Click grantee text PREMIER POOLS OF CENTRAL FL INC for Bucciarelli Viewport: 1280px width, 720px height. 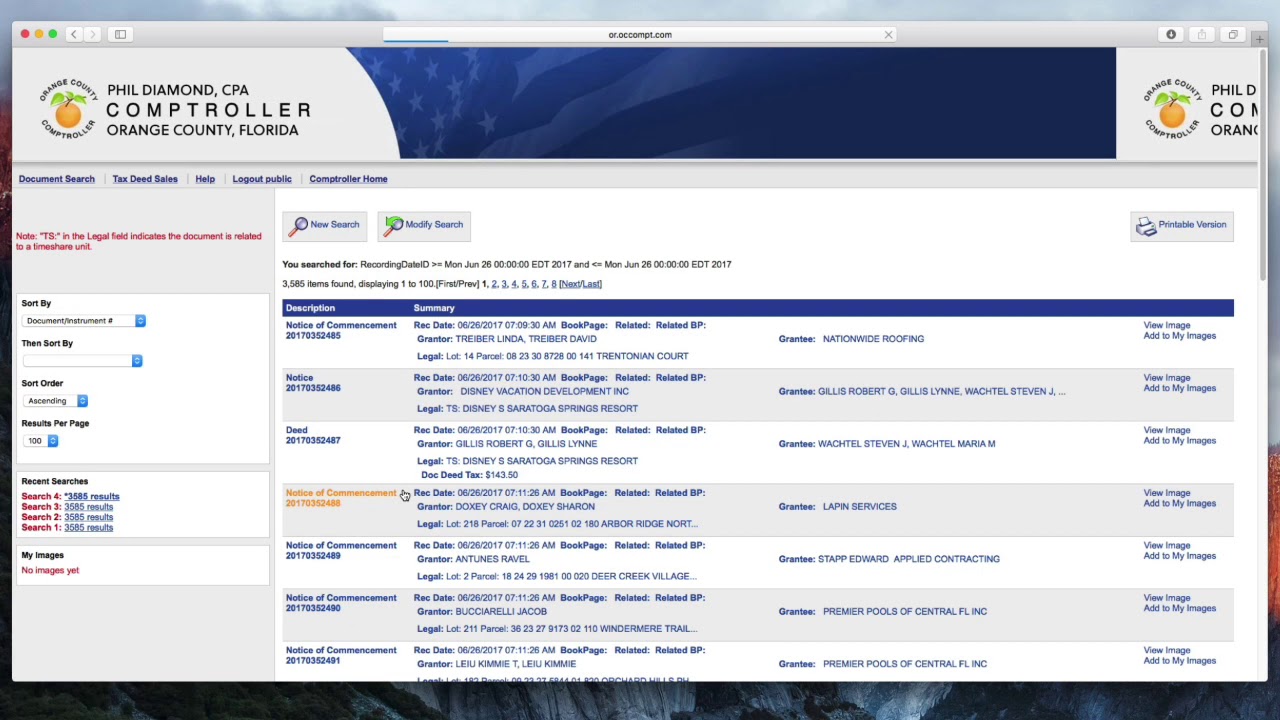pyautogui.click(x=905, y=612)
